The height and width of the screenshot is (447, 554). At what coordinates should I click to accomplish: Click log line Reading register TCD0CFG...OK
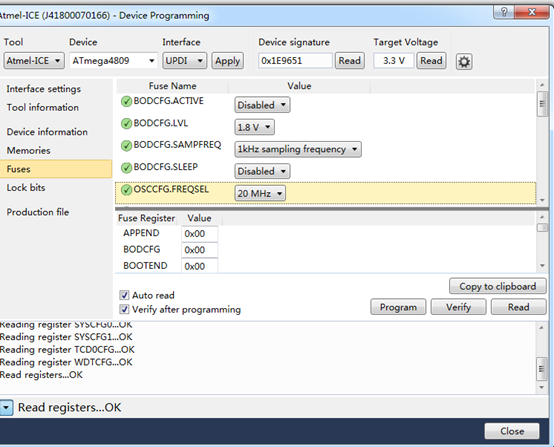tap(67, 349)
